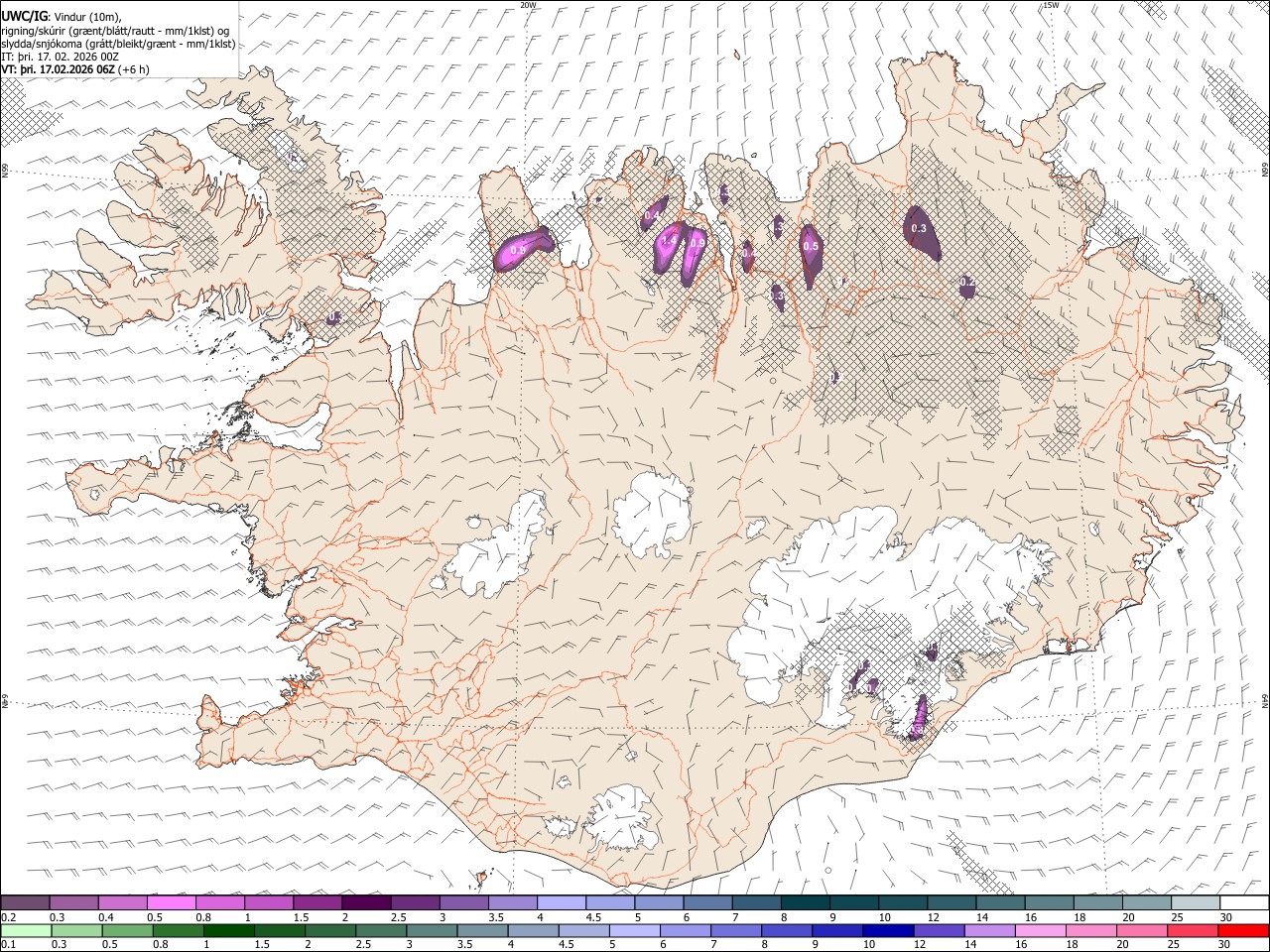Click the dark purple snowfall patch labeled 0.3

(x=922, y=233)
